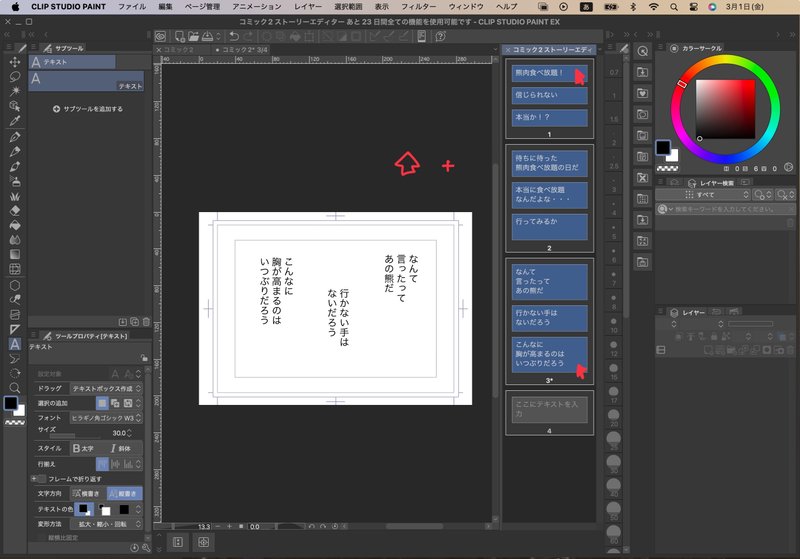
Task: Open file via folder icon
Action: pyautogui.click(x=193, y=36)
